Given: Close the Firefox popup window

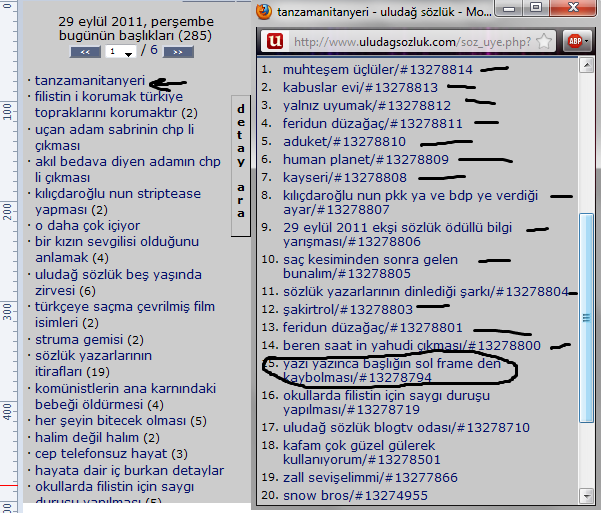Looking at the screenshot, I should [x=574, y=8].
